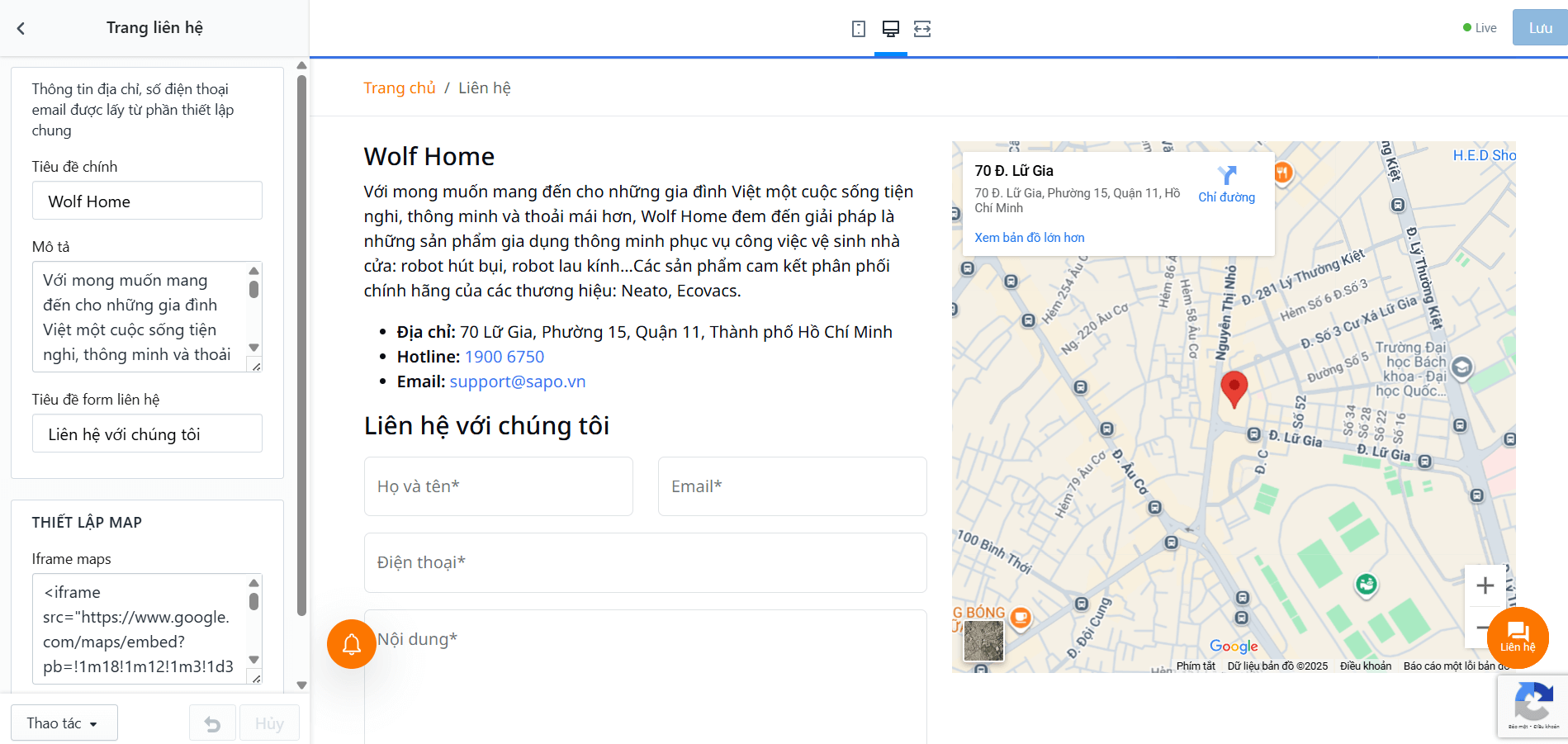
Task: Click the sidebar vertical scrollbar
Action: click(301, 345)
